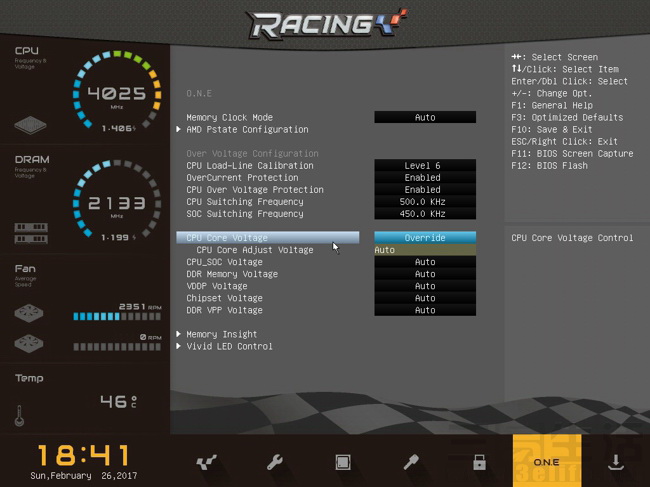This screenshot has width=650, height=487.
Task: Select CPU Over Voltage Protection label
Action: [x=255, y=189]
